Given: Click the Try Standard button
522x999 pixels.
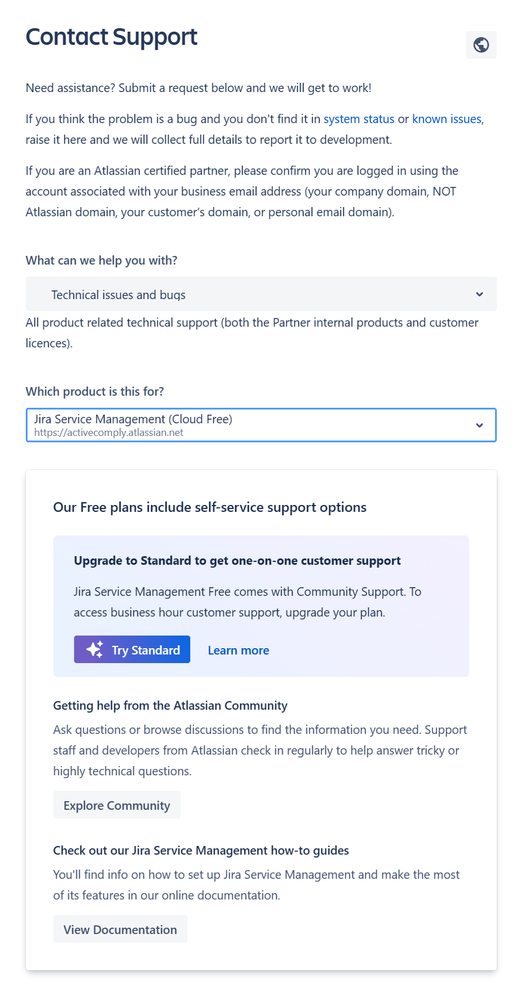Looking at the screenshot, I should click(132, 649).
